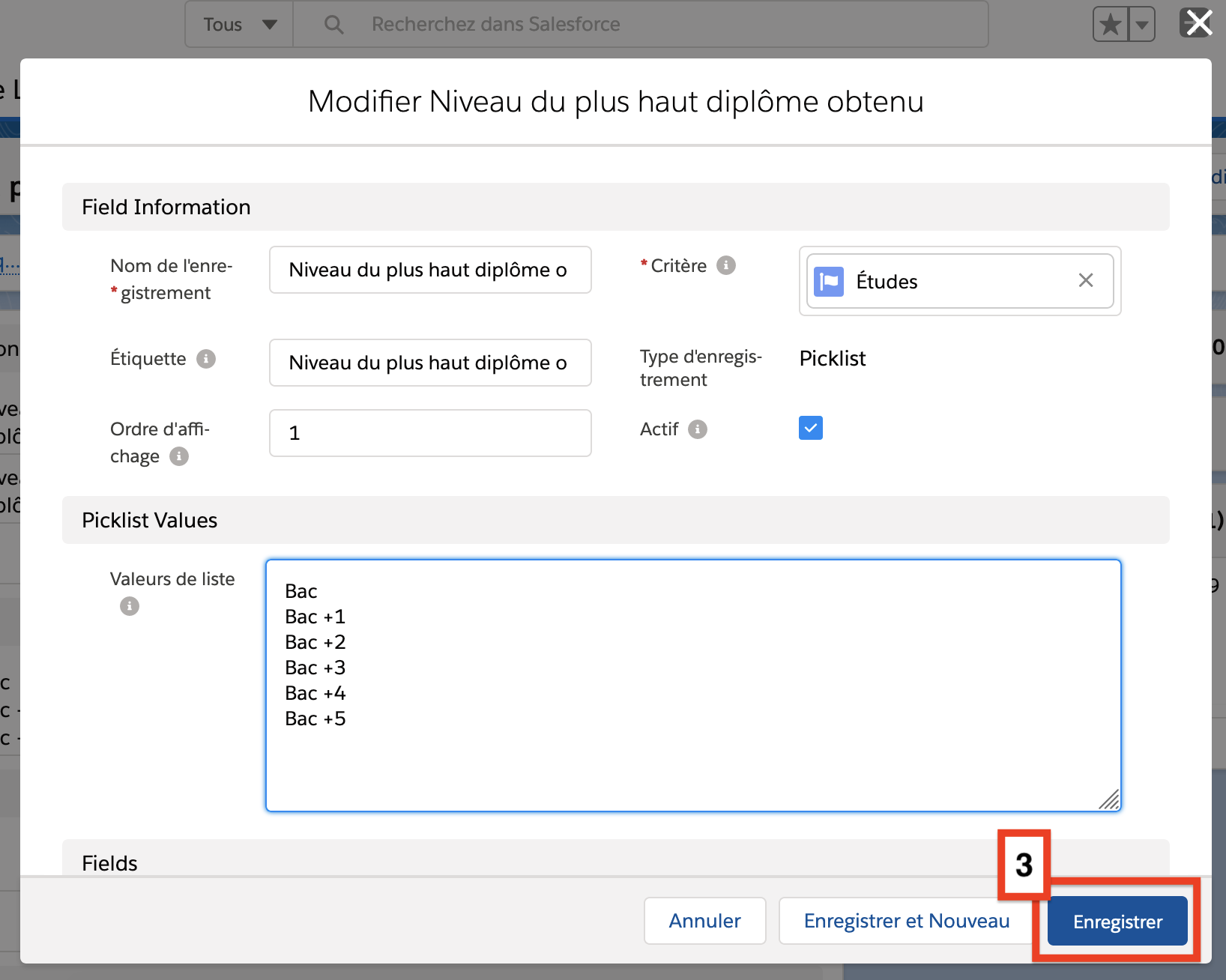This screenshot has width=1226, height=980.
Task: Click the Valeurs de liste info icon
Action: 130,606
